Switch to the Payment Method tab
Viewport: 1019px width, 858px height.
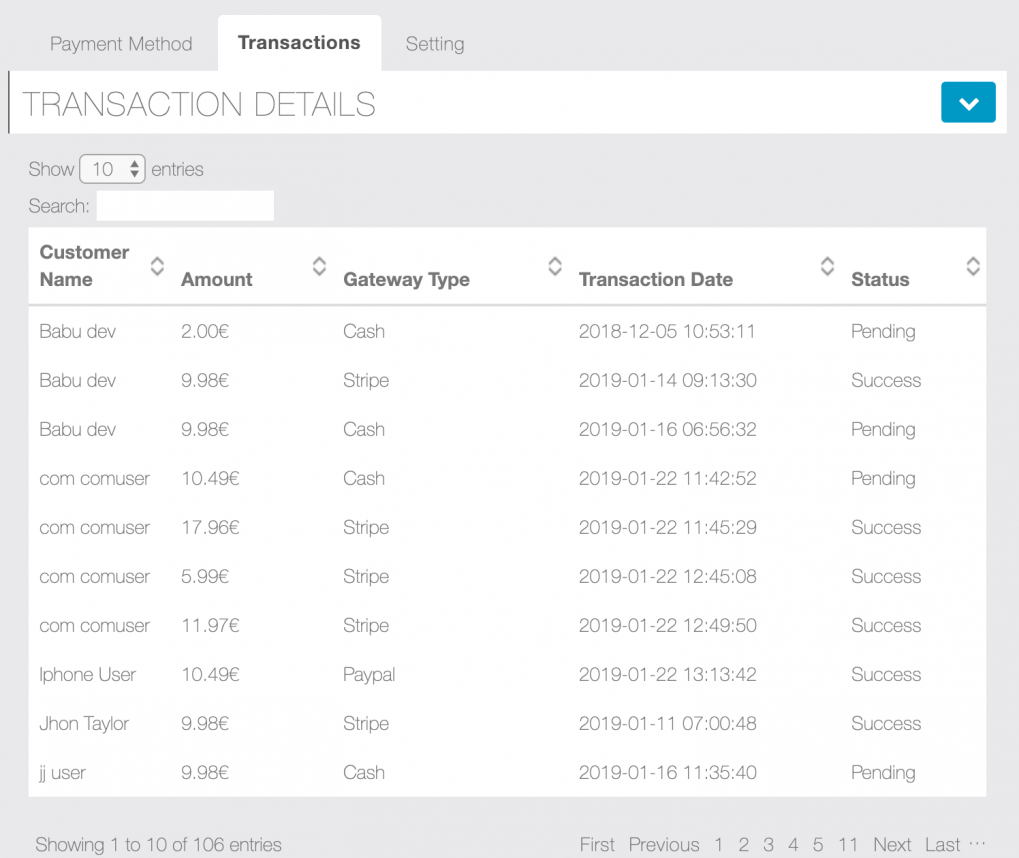click(121, 44)
